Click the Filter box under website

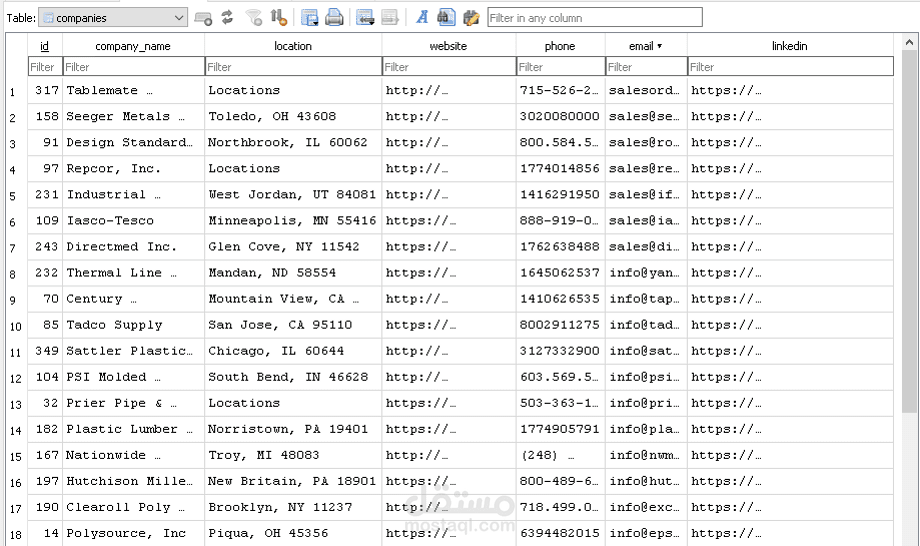[449, 67]
